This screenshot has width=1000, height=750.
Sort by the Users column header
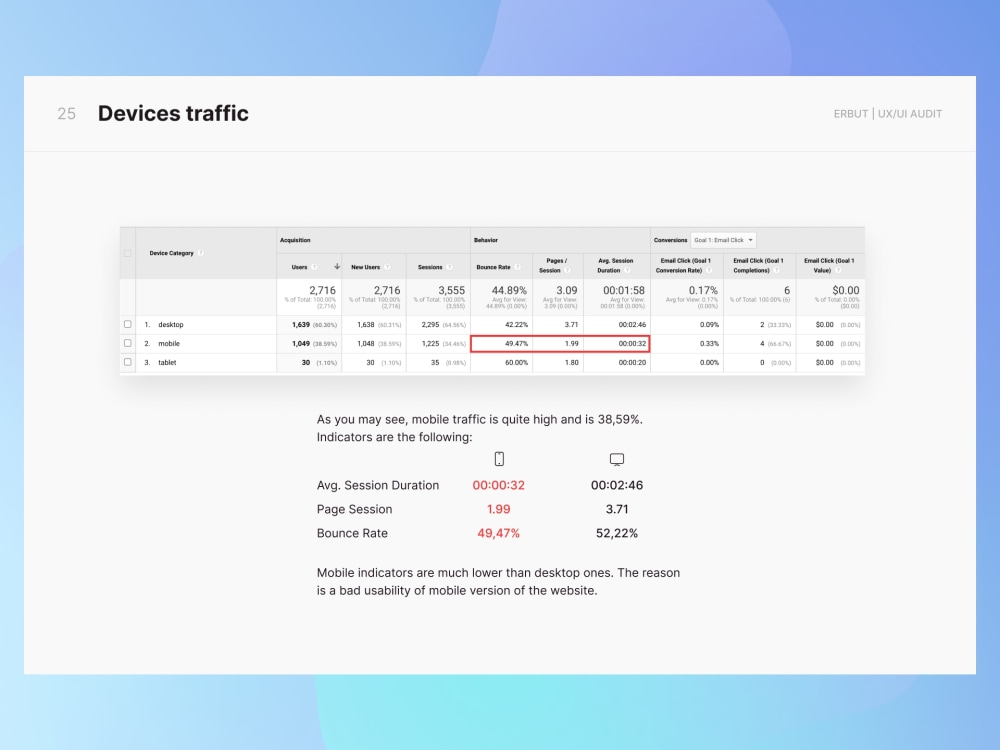[299, 267]
